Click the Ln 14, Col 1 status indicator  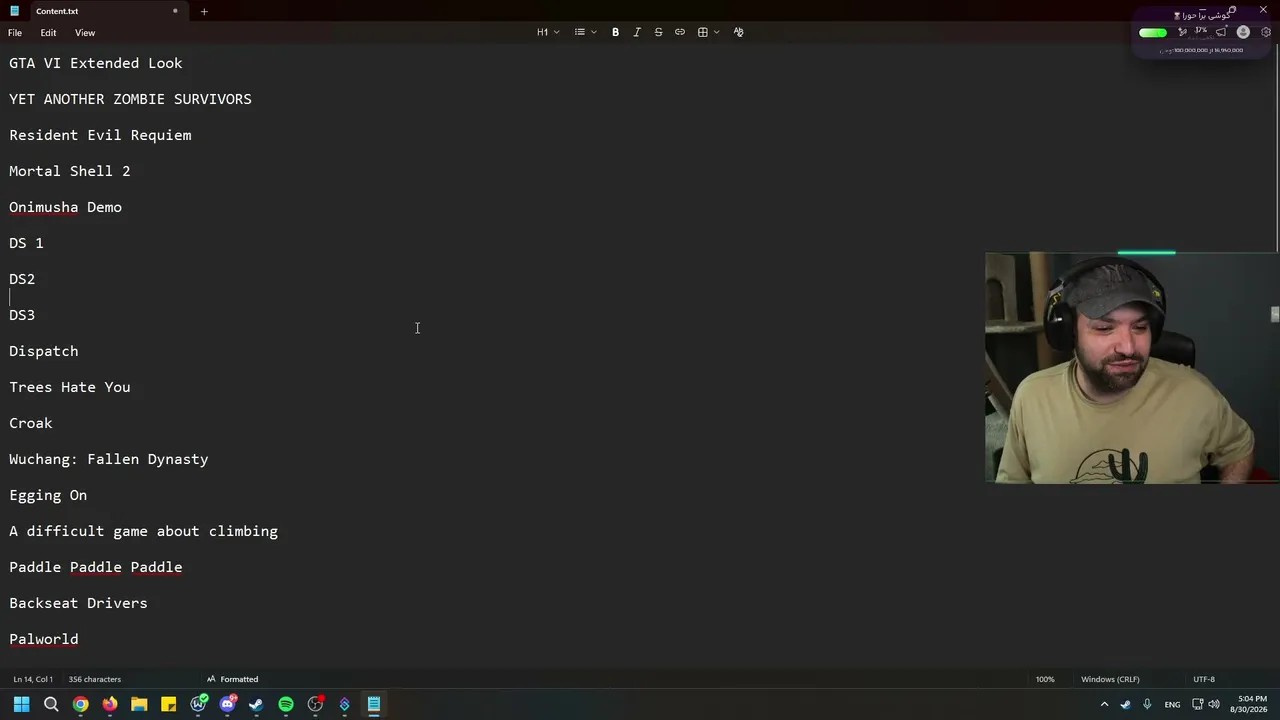click(33, 679)
